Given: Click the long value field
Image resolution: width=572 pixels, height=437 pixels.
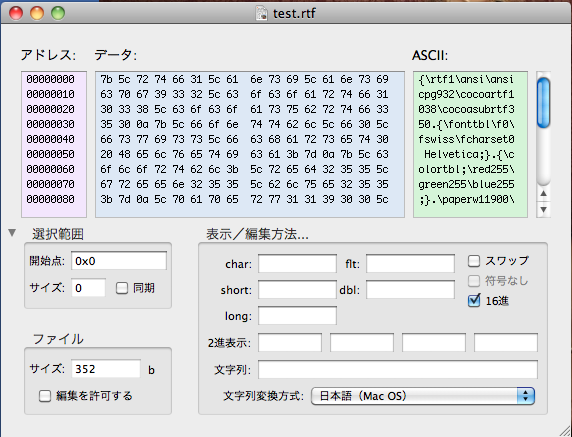Looking at the screenshot, I should [297, 316].
